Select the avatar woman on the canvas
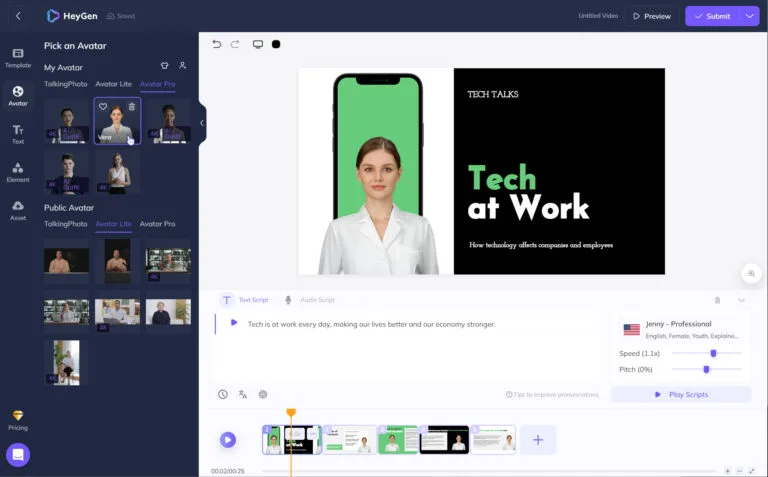 378,206
